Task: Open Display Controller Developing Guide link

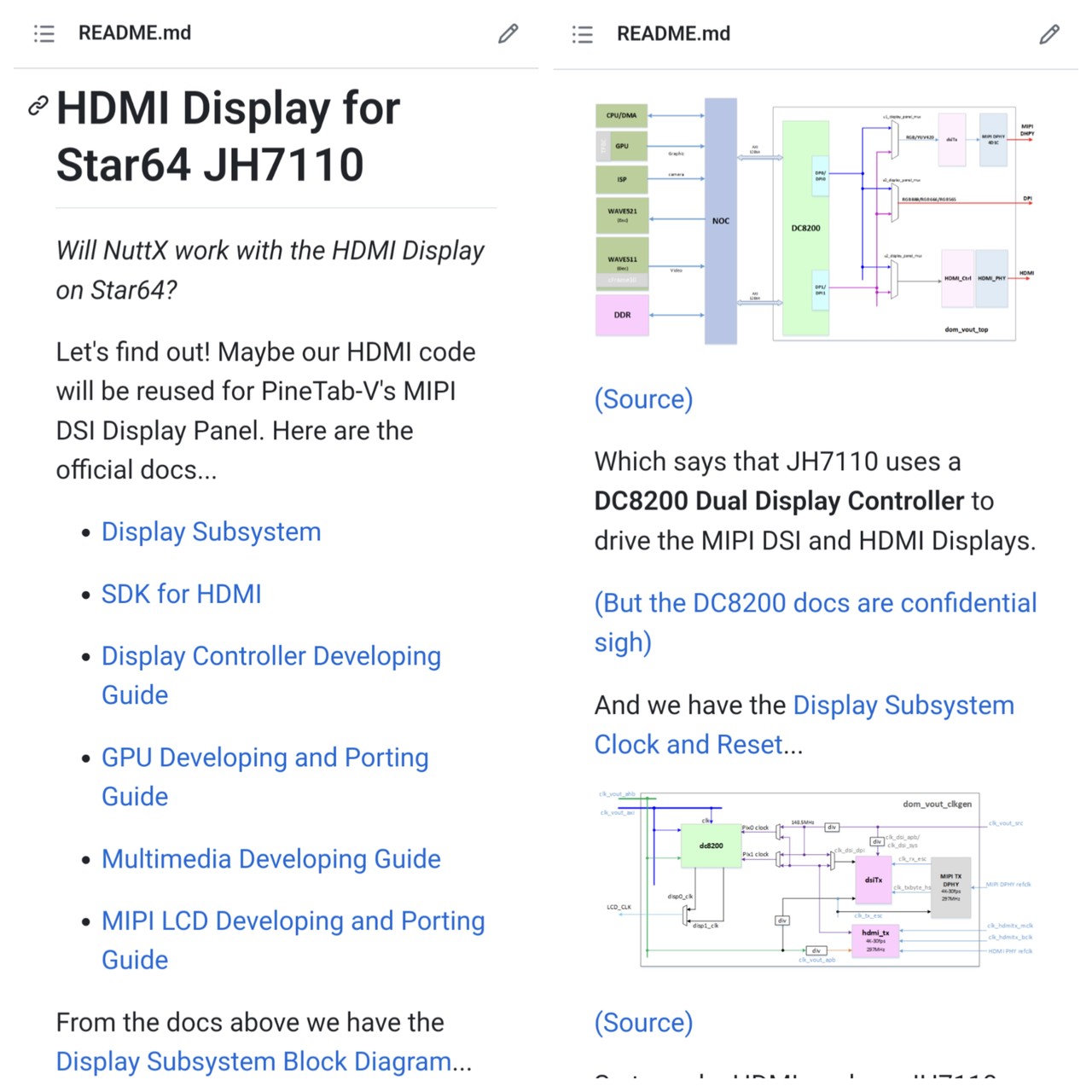Action: 270,656
